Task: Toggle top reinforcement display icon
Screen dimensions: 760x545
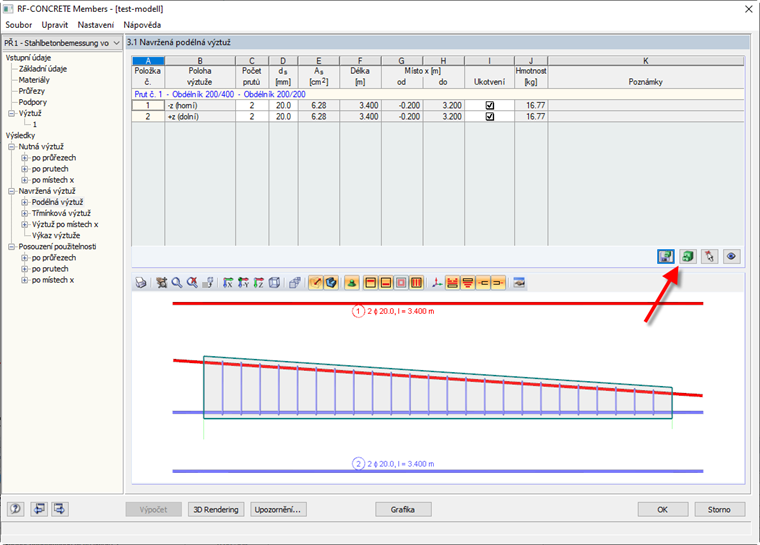Action: tap(370, 283)
